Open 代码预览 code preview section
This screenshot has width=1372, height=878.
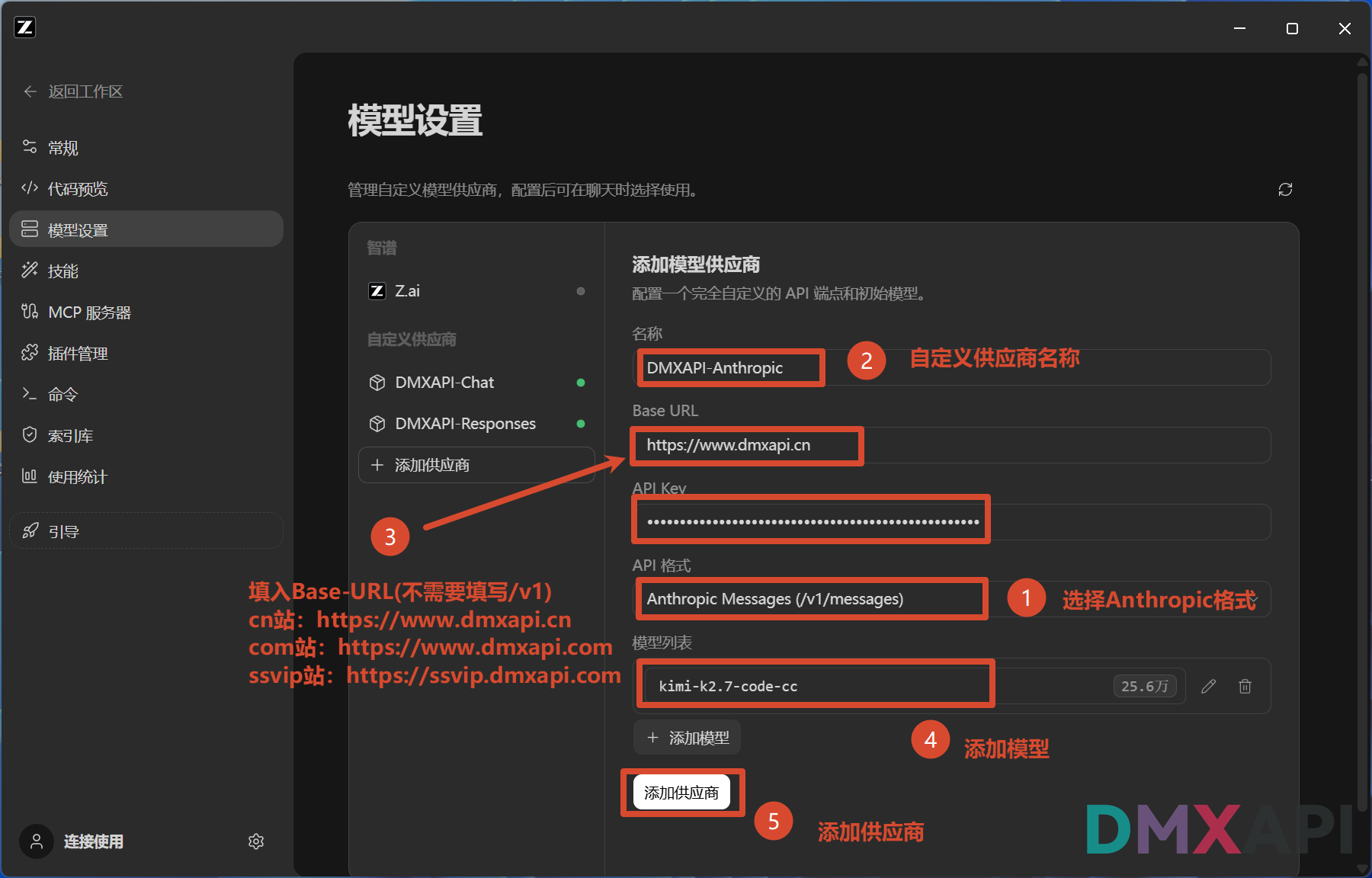click(146, 189)
